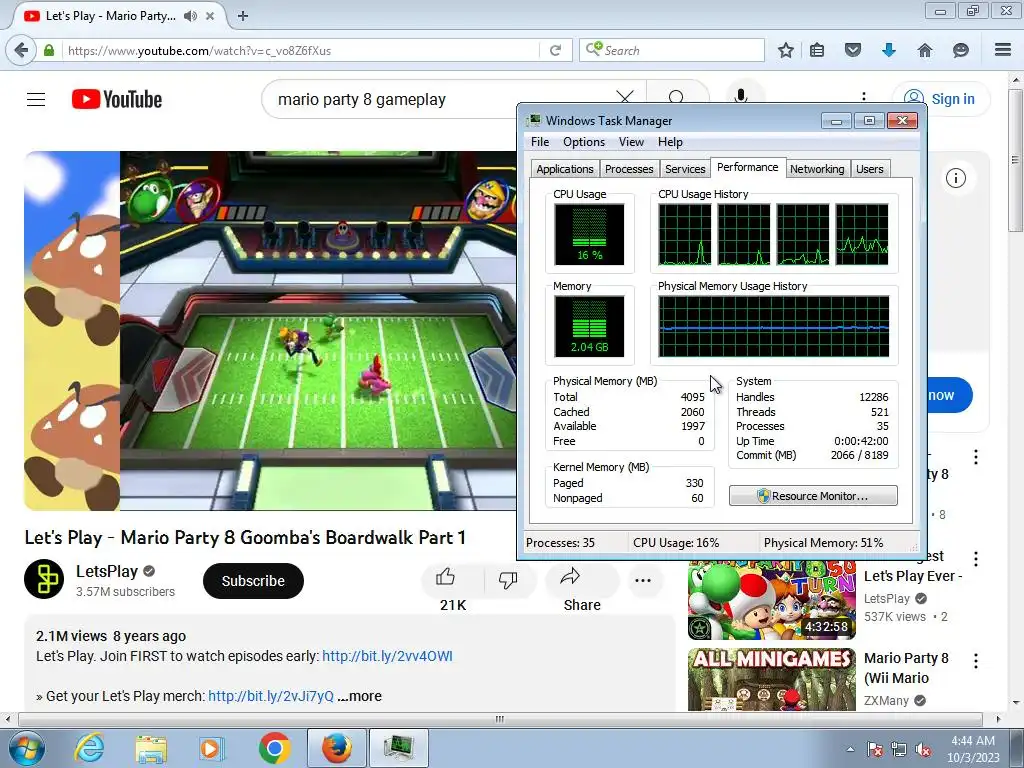Image resolution: width=1024 pixels, height=768 pixels.
Task: Click horizontal scrollbar at page bottom
Action: pyautogui.click(x=500, y=719)
